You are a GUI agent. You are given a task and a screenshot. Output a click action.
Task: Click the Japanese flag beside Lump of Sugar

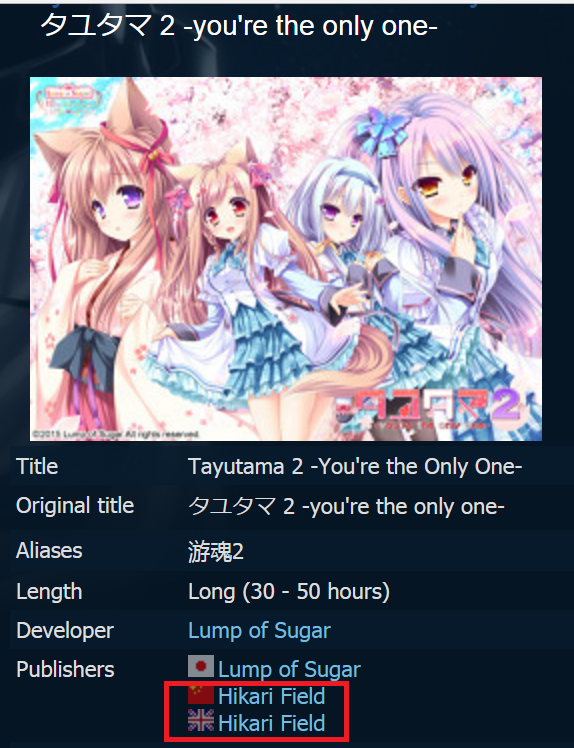click(x=200, y=666)
